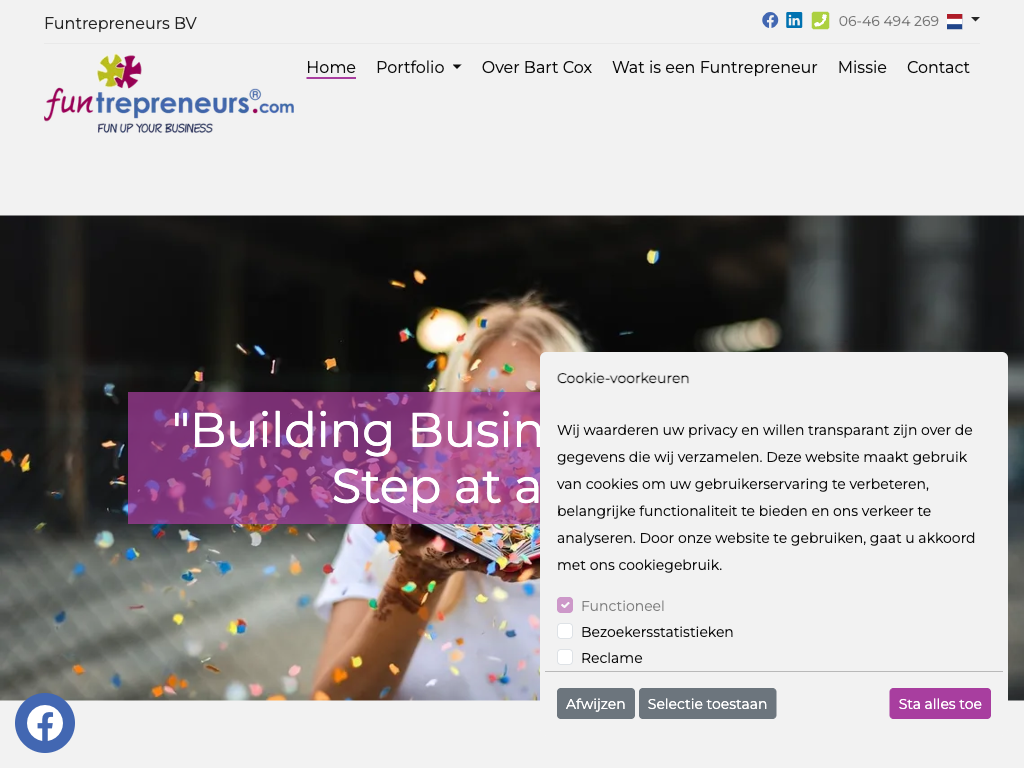Navigate to the Missie page
The height and width of the screenshot is (768, 1024).
862,67
